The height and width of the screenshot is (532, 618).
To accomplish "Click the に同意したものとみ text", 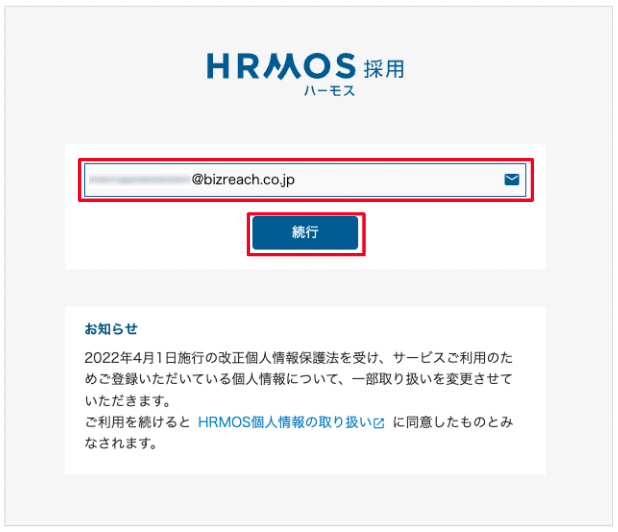I will (x=453, y=422).
